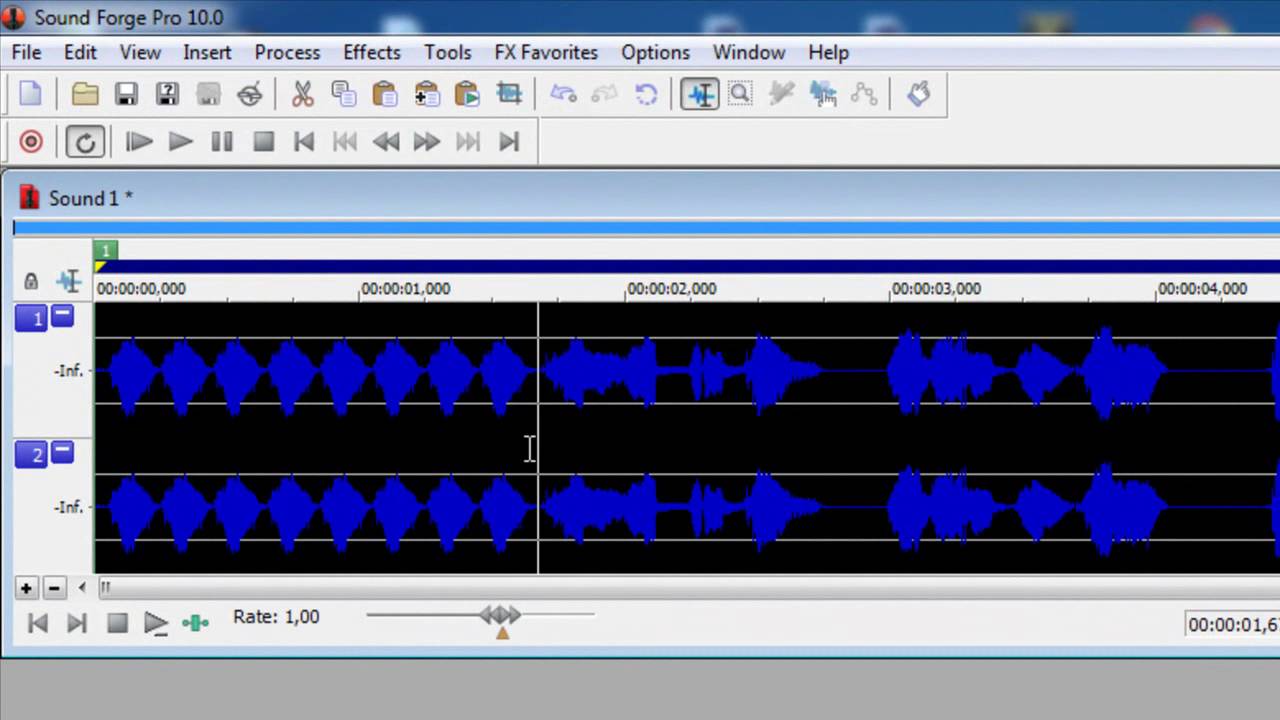Zoom in time with plus button
The width and height of the screenshot is (1280, 720).
coord(26,588)
